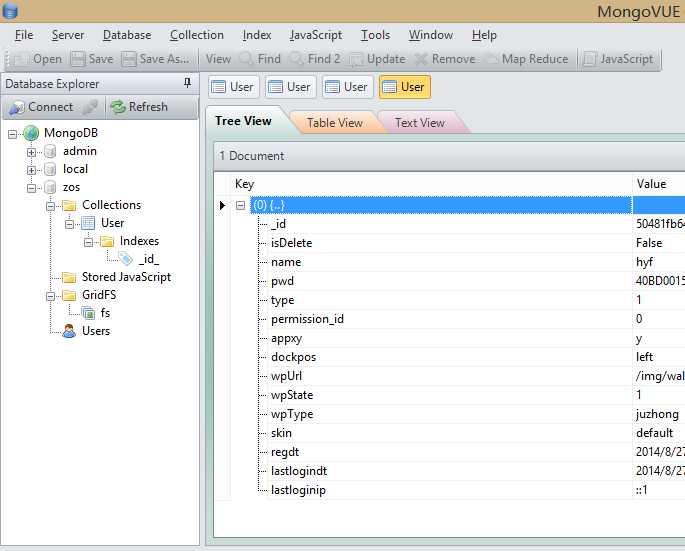Image resolution: width=685 pixels, height=551 pixels.
Task: Select the User collection table icon
Action: click(x=88, y=223)
